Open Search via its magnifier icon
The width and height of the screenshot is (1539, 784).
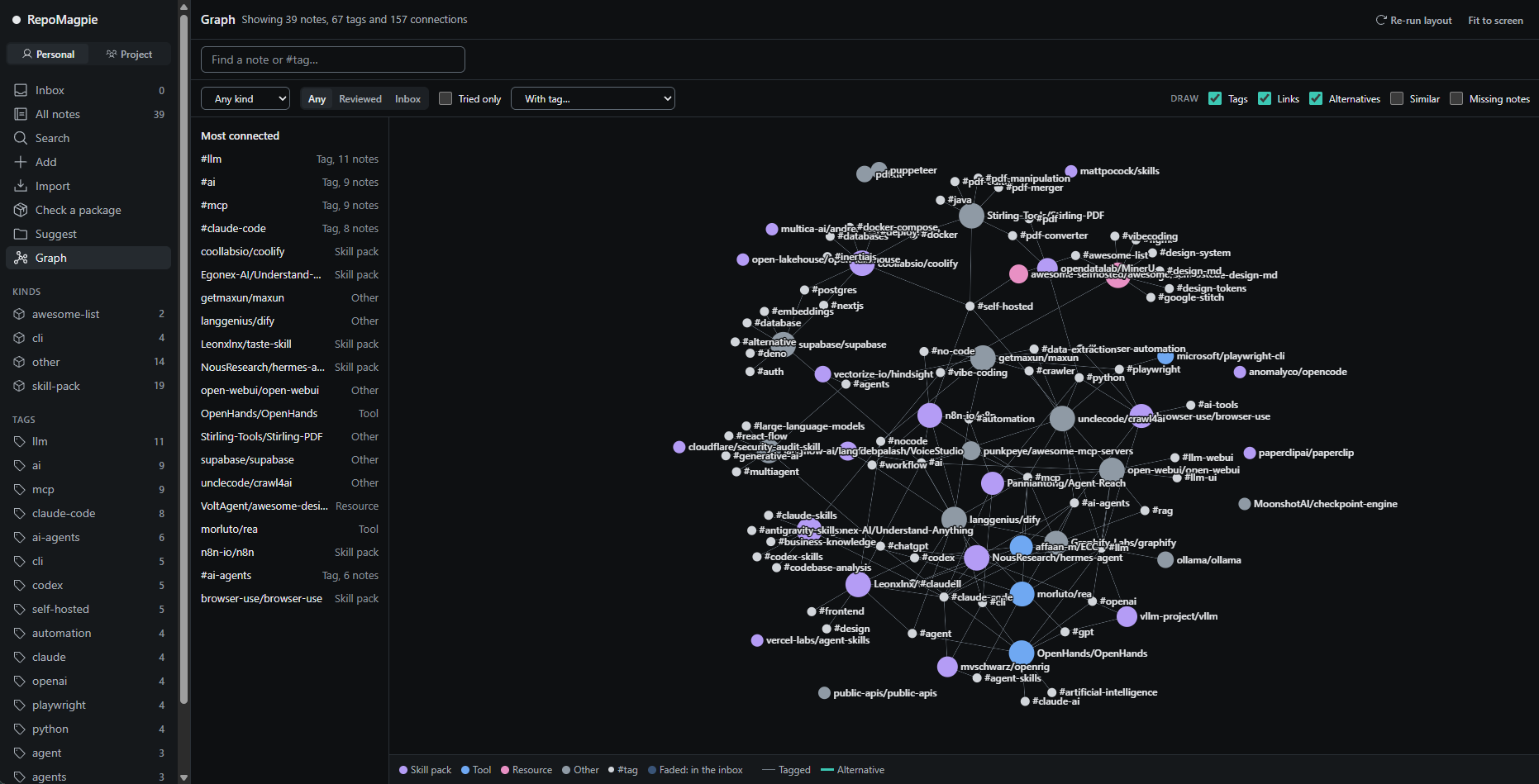21,138
